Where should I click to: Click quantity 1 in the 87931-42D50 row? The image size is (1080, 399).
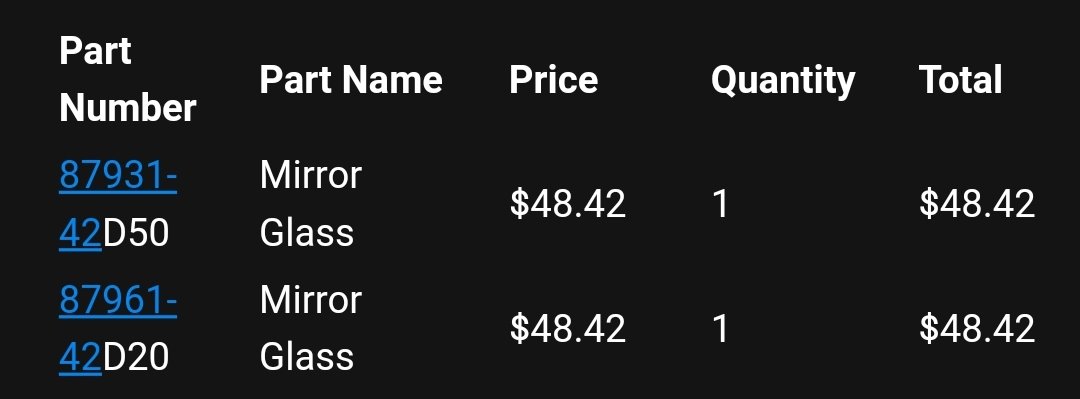point(720,205)
